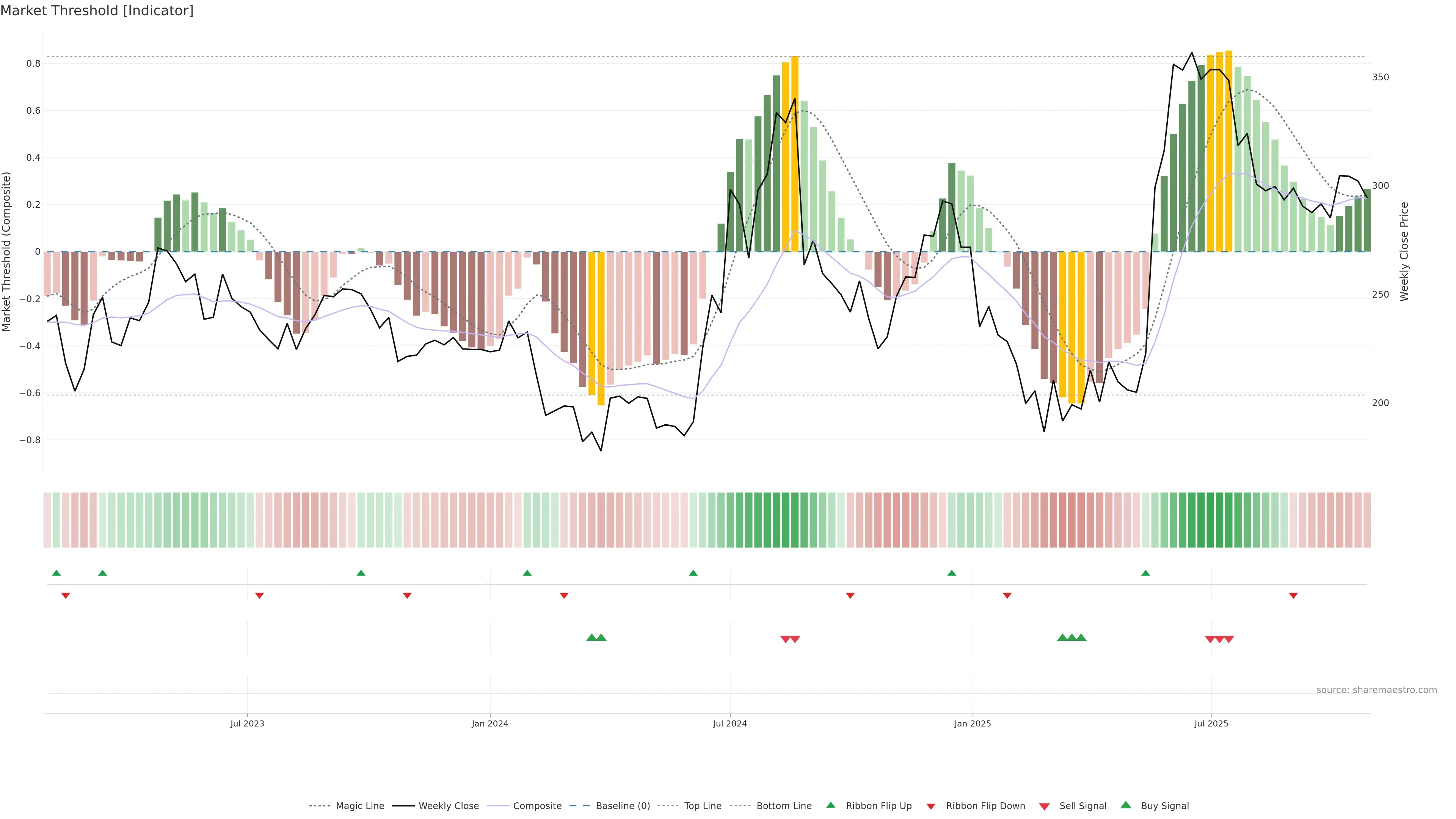Click the Jul 2024 x-axis label
This screenshot has height=819, width=1456.
point(730,723)
